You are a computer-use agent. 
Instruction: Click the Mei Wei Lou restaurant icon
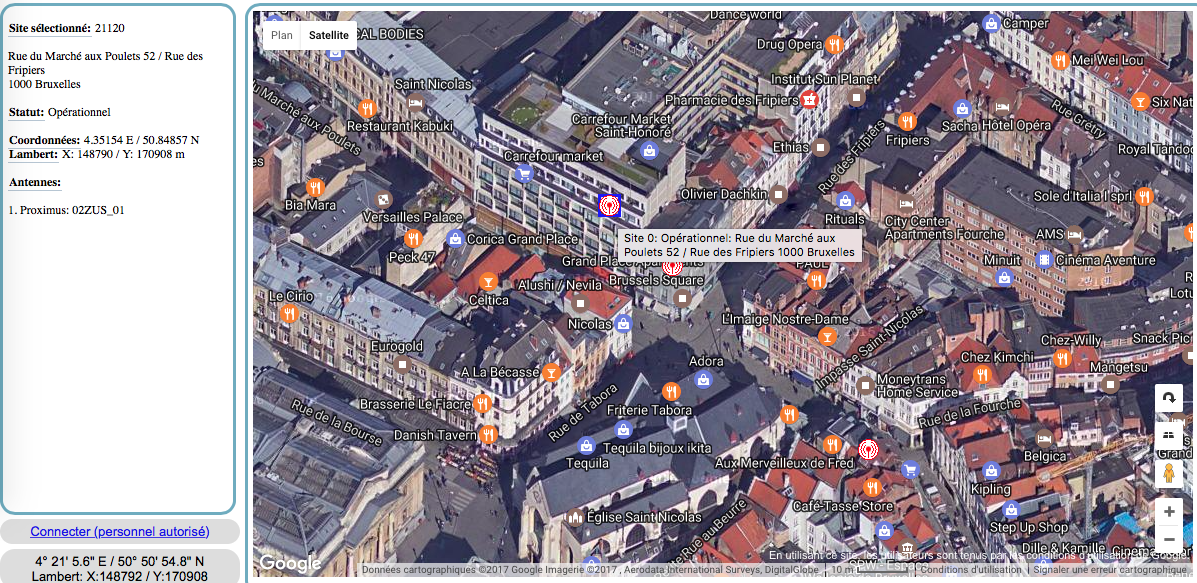pos(1059,60)
